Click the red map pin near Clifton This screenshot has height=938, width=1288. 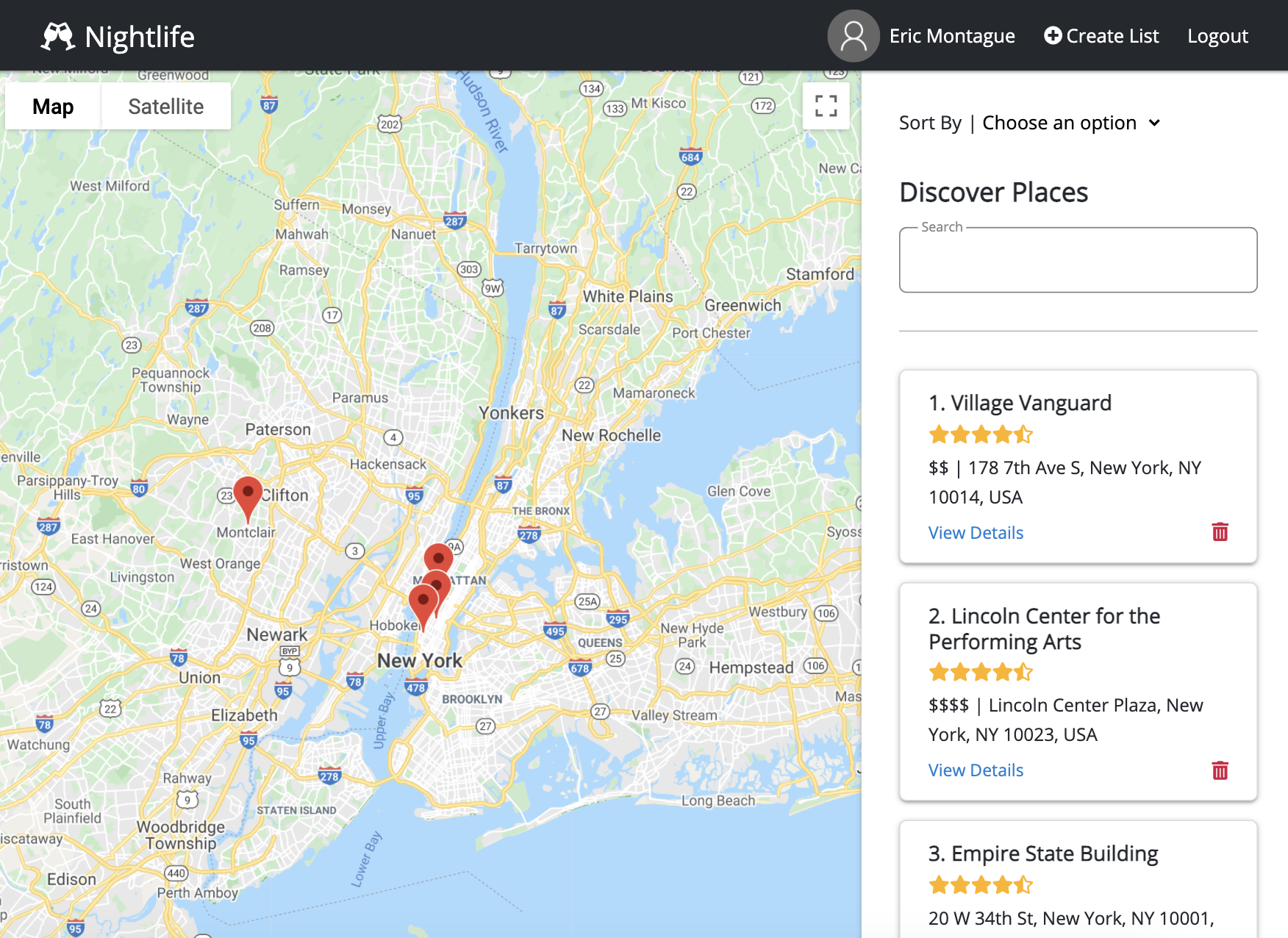(x=248, y=499)
